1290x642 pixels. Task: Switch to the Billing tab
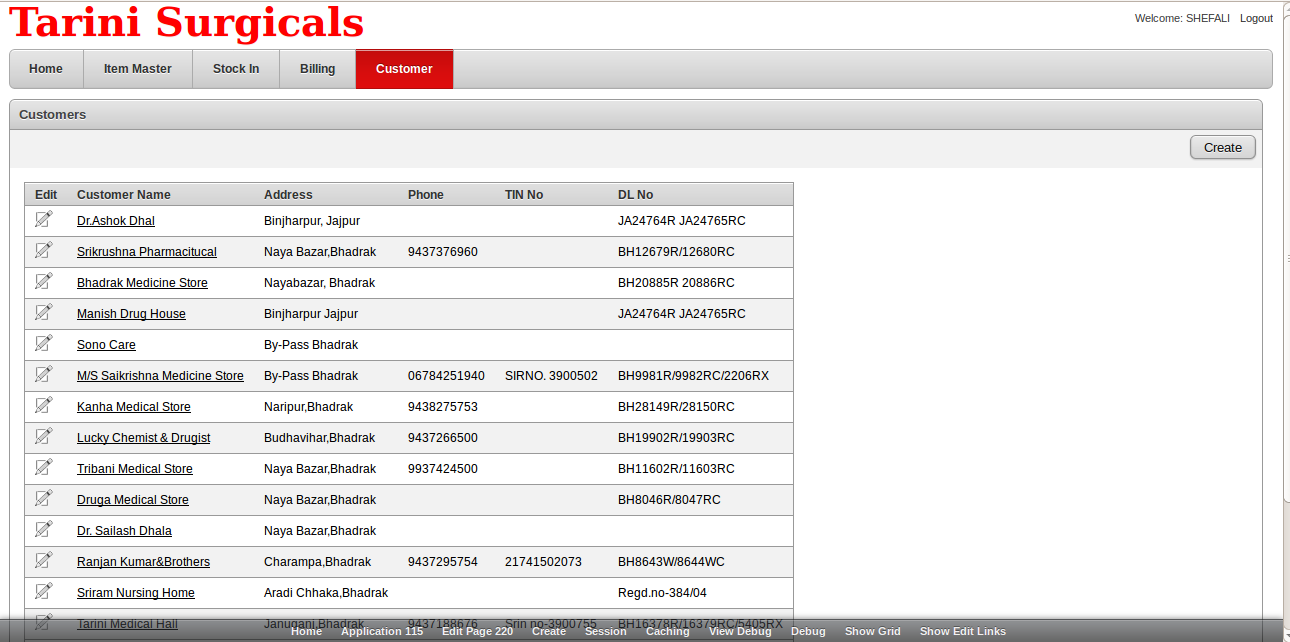pyautogui.click(x=317, y=69)
